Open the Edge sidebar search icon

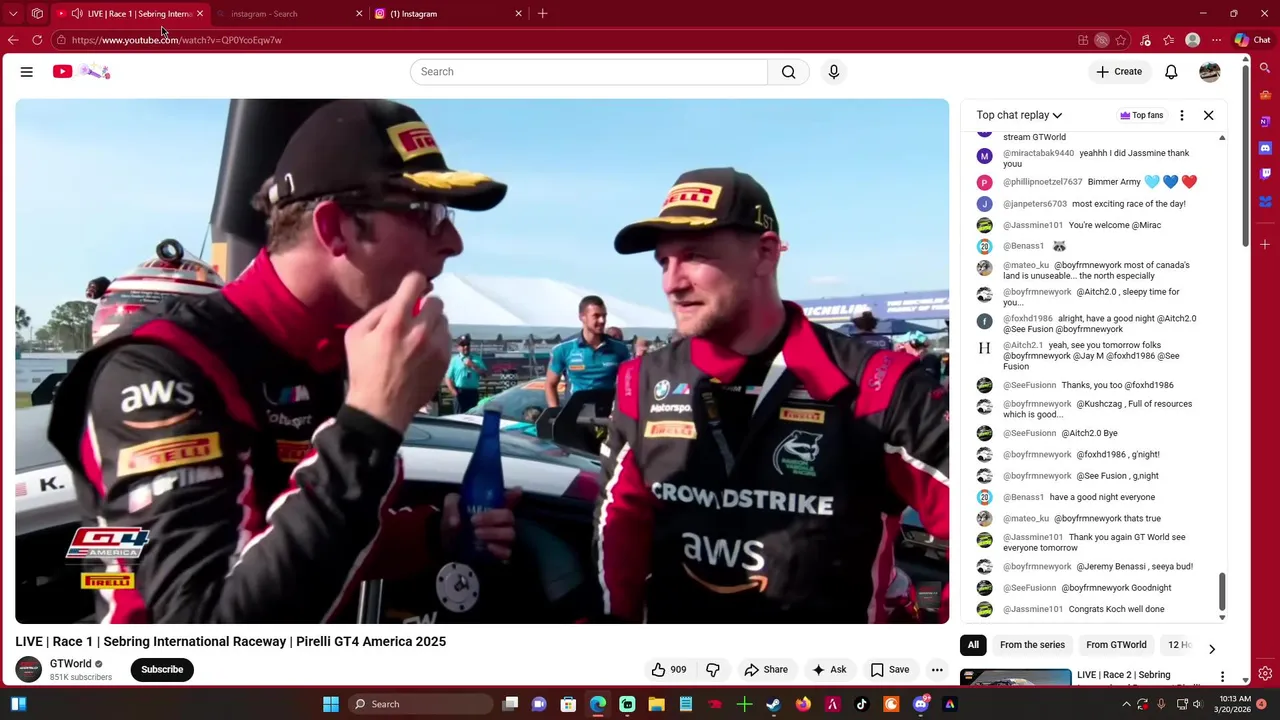pos(1265,68)
